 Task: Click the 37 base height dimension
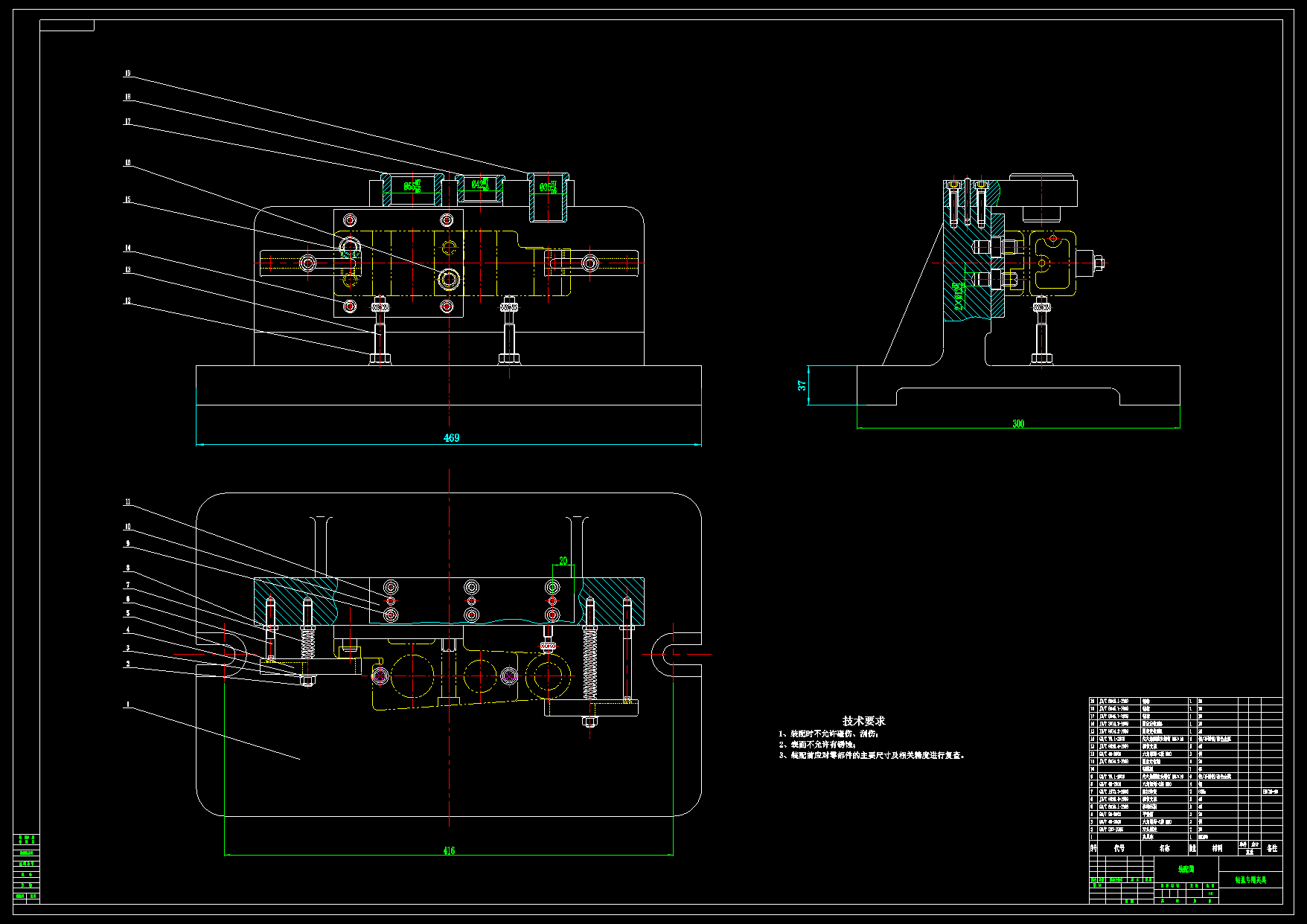coord(802,385)
